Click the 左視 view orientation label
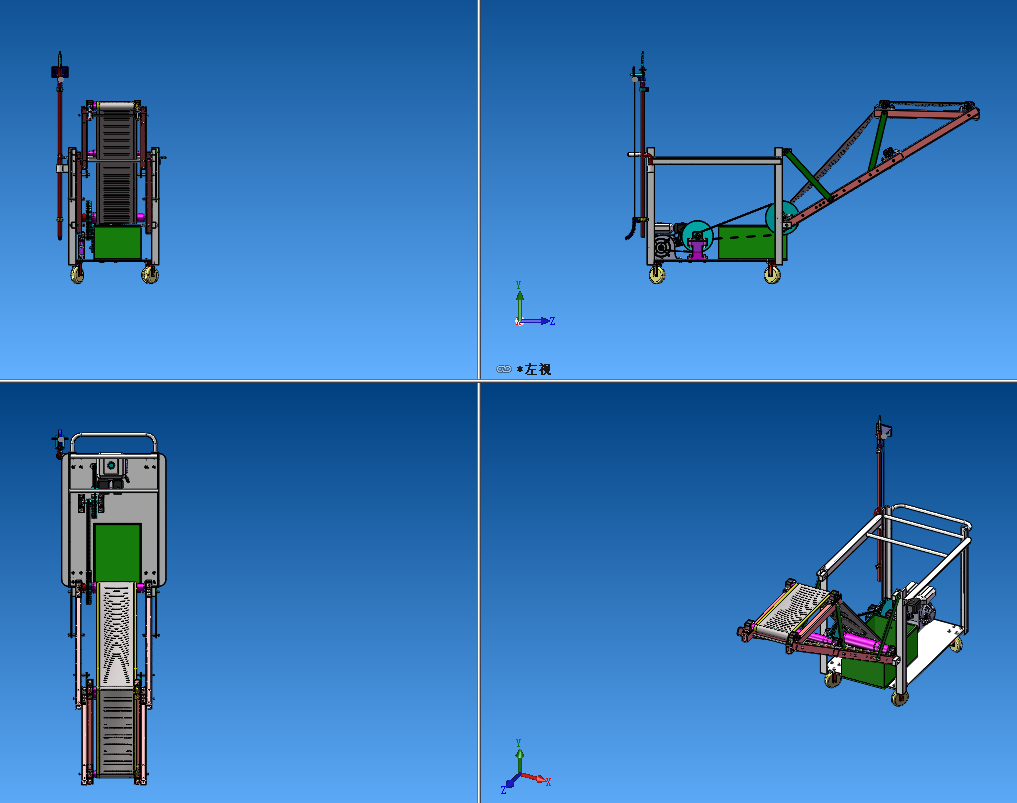 coord(536,370)
